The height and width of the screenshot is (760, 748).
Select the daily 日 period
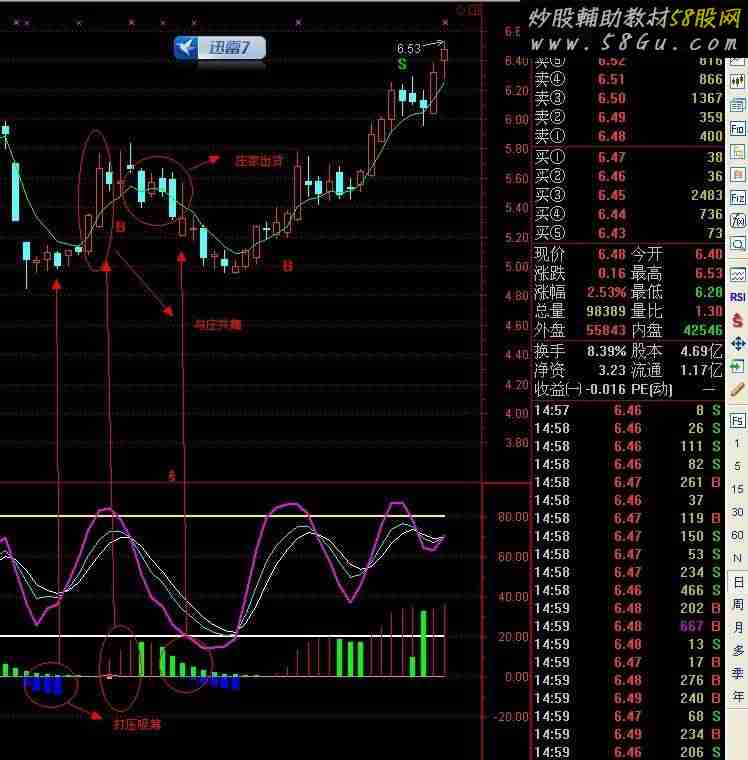737,582
